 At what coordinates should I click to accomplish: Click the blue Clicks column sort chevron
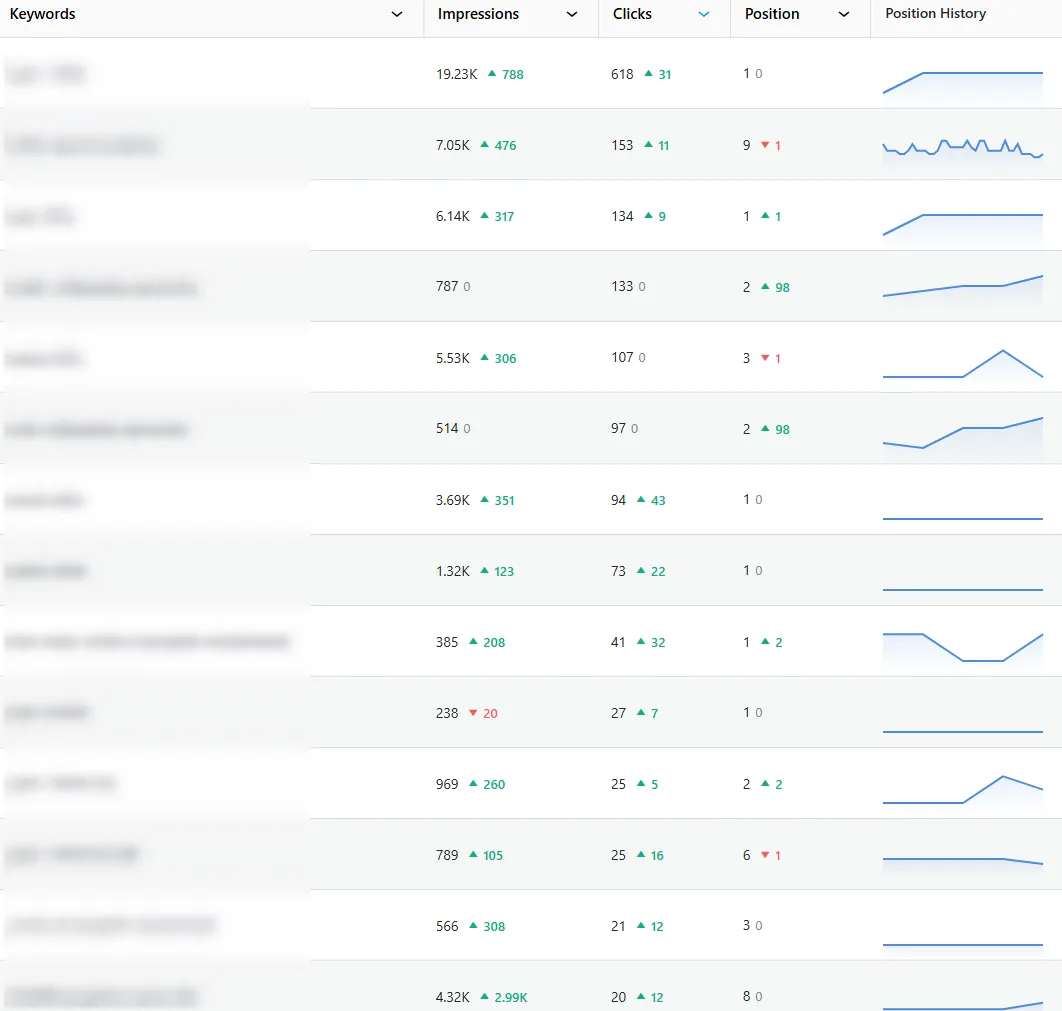point(704,15)
